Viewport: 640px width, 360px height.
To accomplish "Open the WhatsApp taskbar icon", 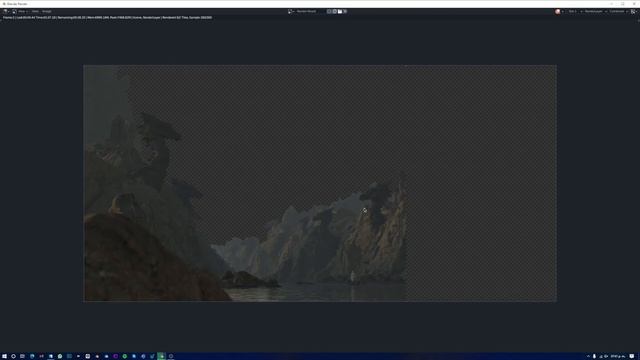I will 60,356.
